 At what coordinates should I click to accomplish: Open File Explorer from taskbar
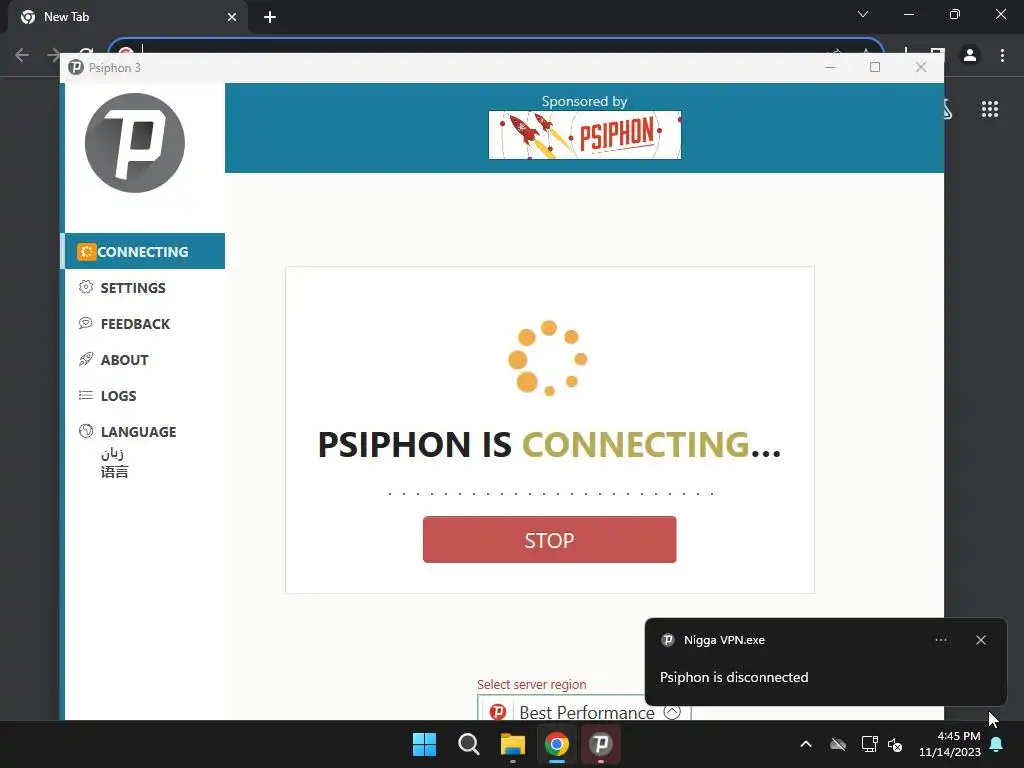coord(513,744)
